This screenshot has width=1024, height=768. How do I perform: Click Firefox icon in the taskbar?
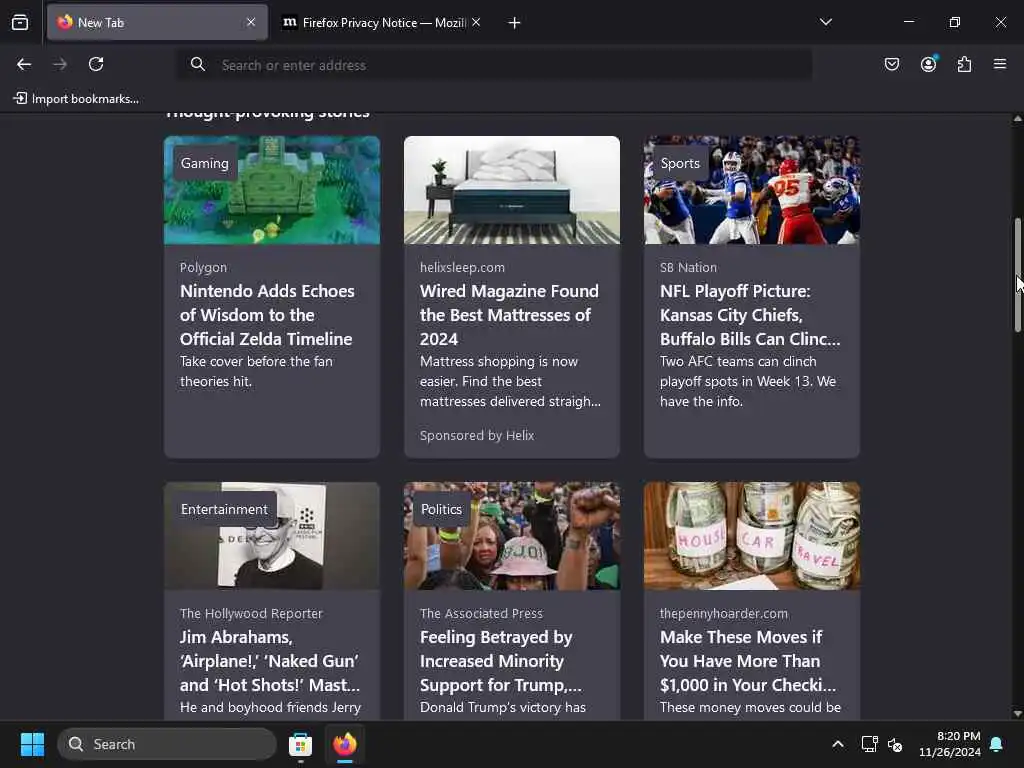point(345,744)
